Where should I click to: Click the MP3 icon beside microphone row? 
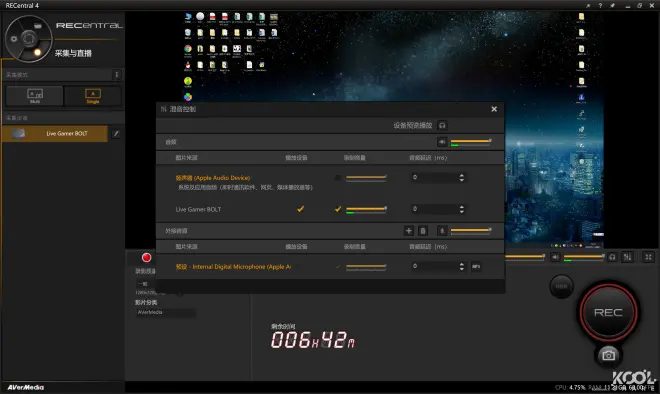click(476, 266)
